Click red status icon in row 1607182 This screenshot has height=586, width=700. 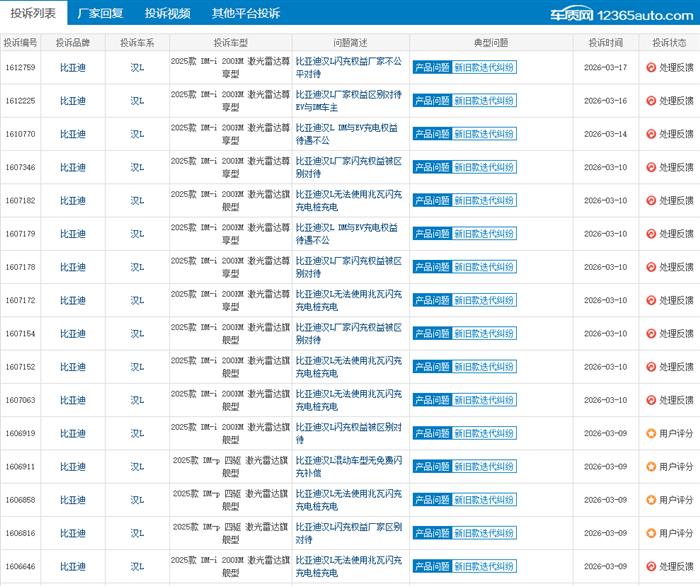[651, 201]
